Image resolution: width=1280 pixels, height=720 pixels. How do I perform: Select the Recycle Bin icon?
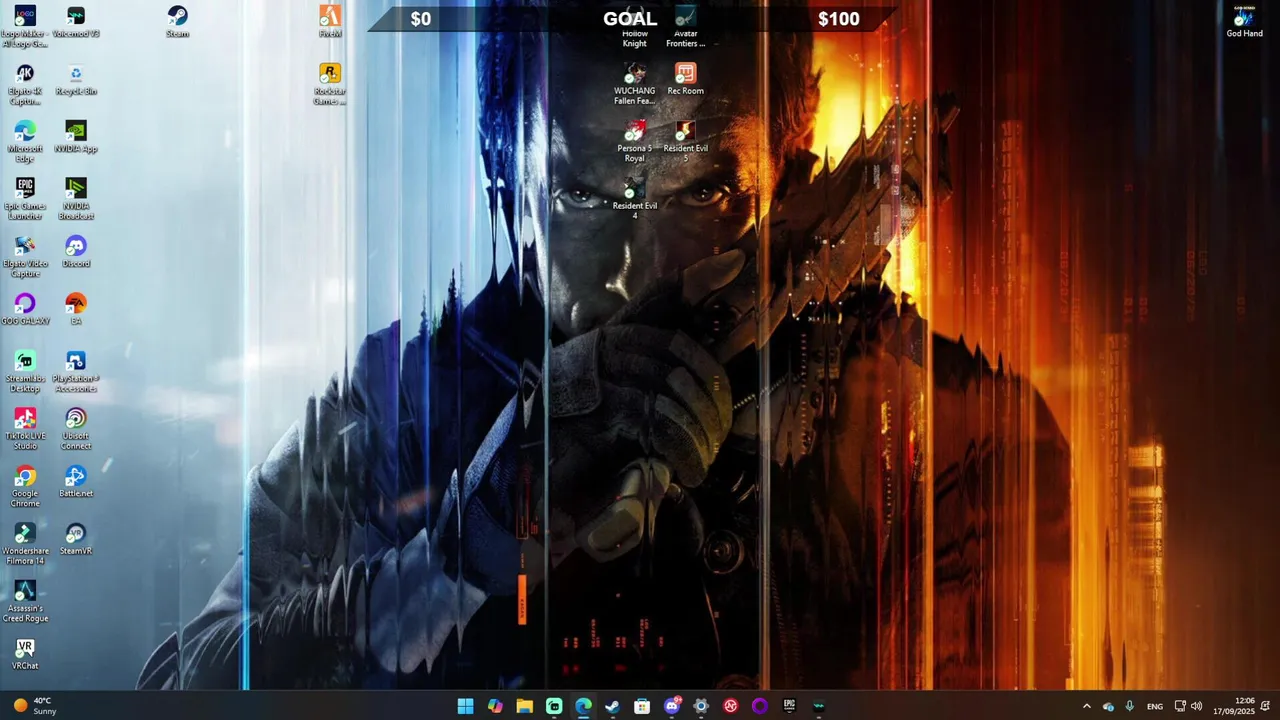point(76,79)
